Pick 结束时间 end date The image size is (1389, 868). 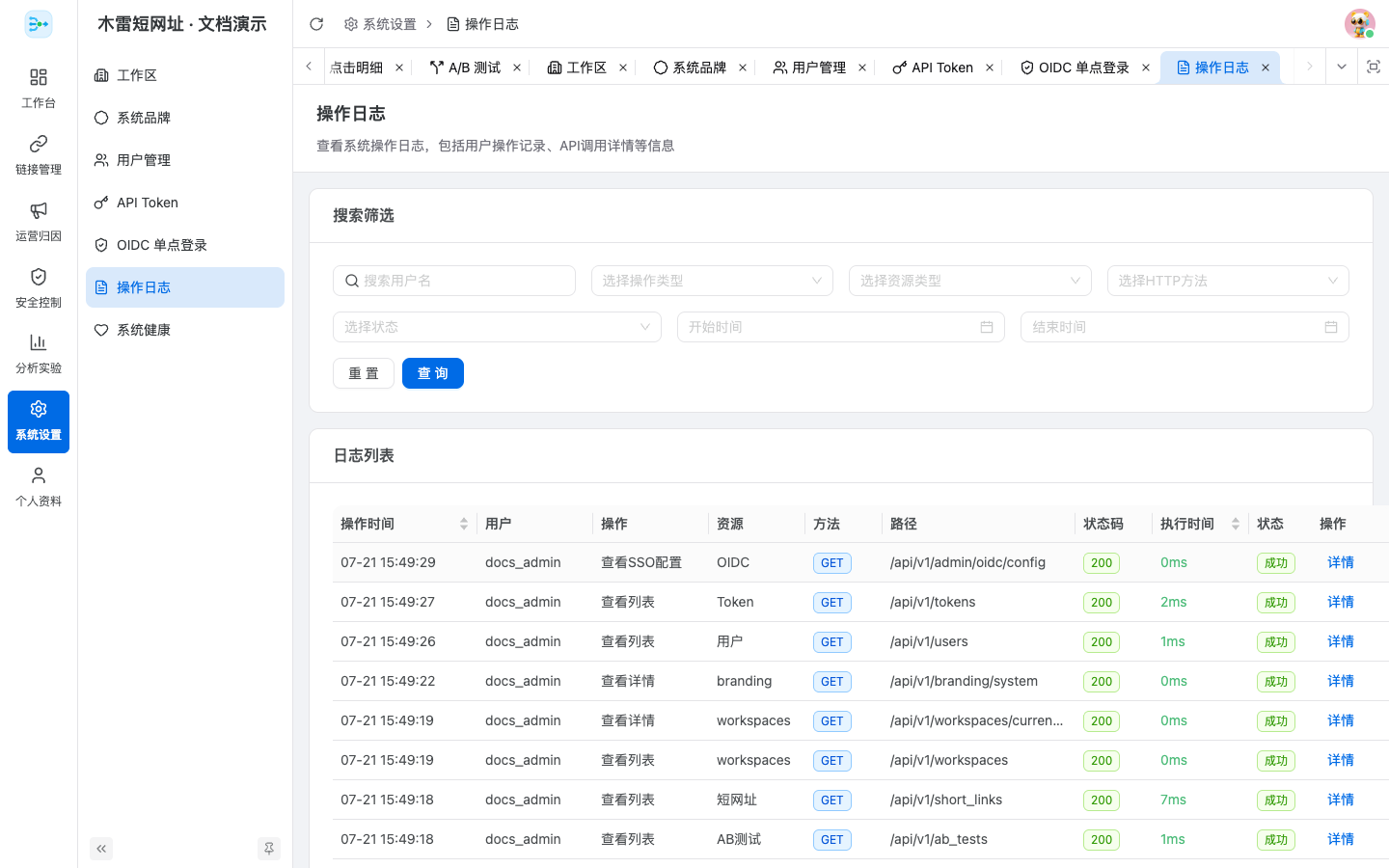pyautogui.click(x=1185, y=327)
